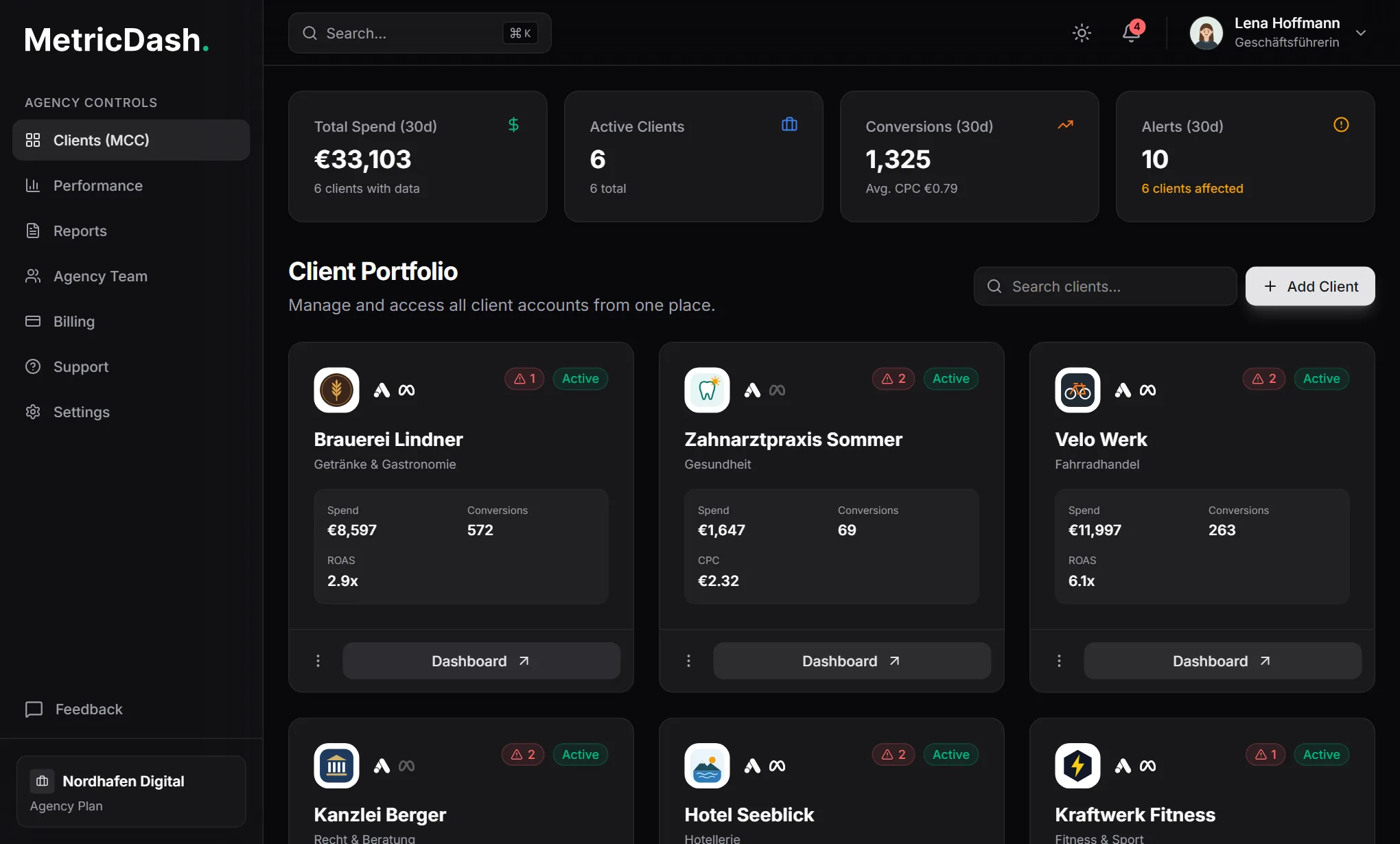Image resolution: width=1400 pixels, height=844 pixels.
Task: Click Kanzlei Berger alert badge showing 2
Action: [523, 755]
